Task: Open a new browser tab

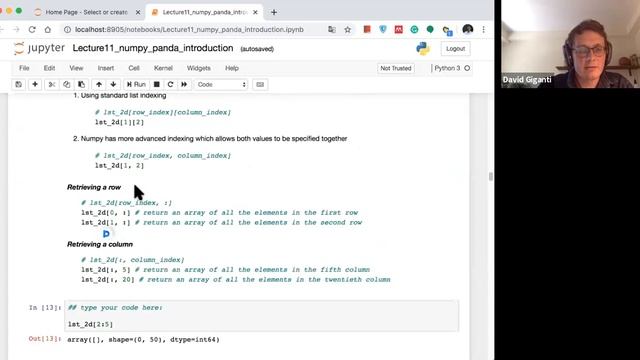Action: [274, 12]
